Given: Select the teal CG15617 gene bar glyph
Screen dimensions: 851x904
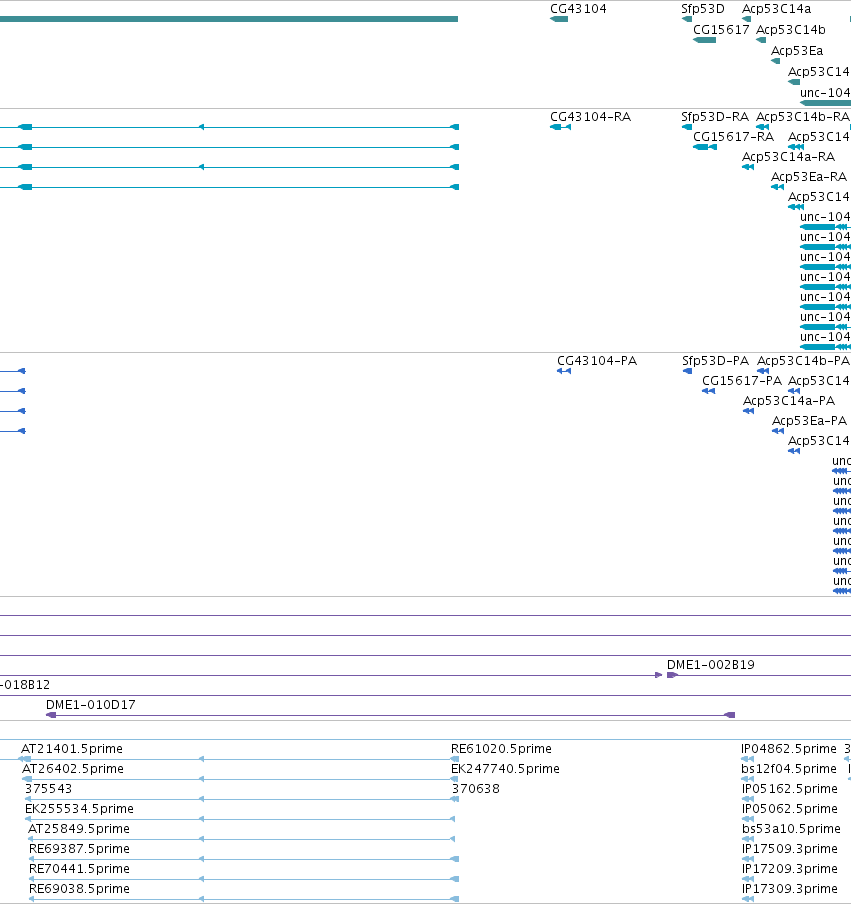Looking at the screenshot, I should pos(704,40).
